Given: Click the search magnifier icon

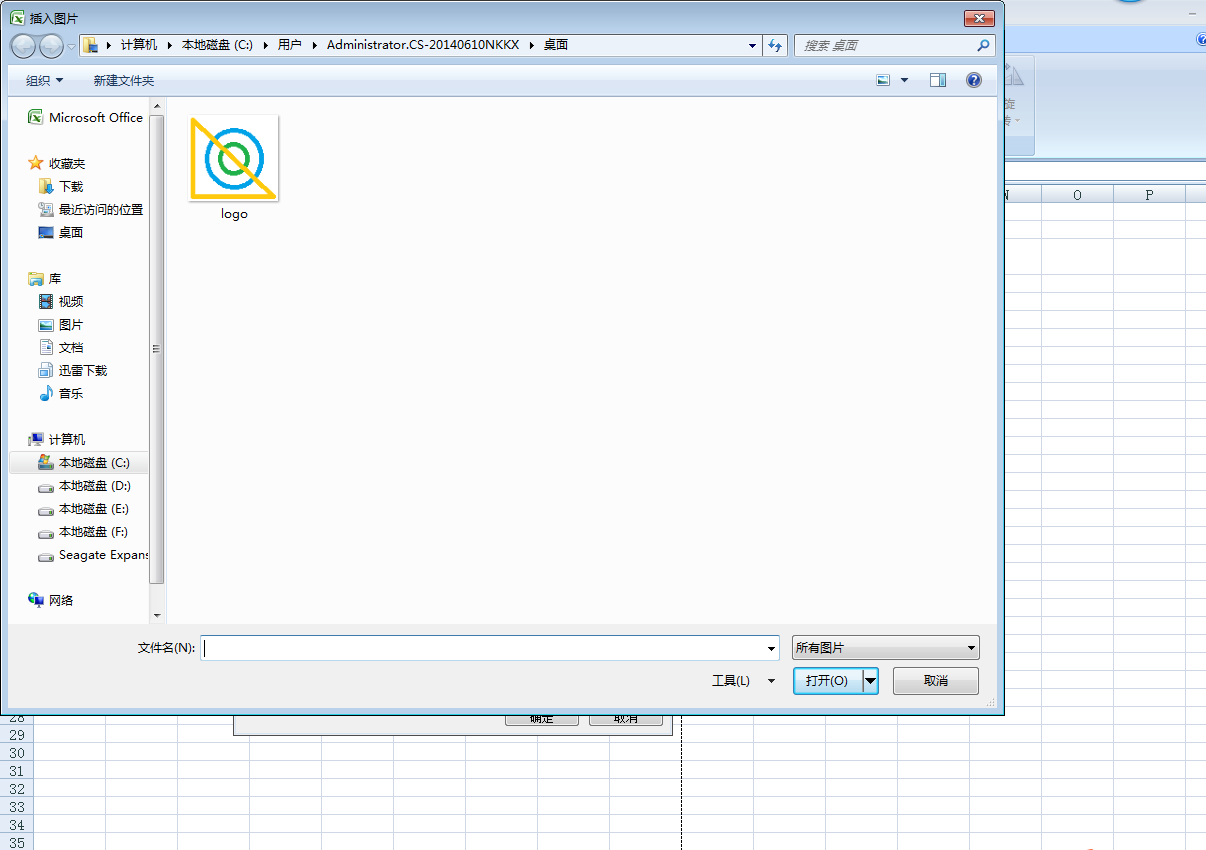Looking at the screenshot, I should (x=983, y=45).
